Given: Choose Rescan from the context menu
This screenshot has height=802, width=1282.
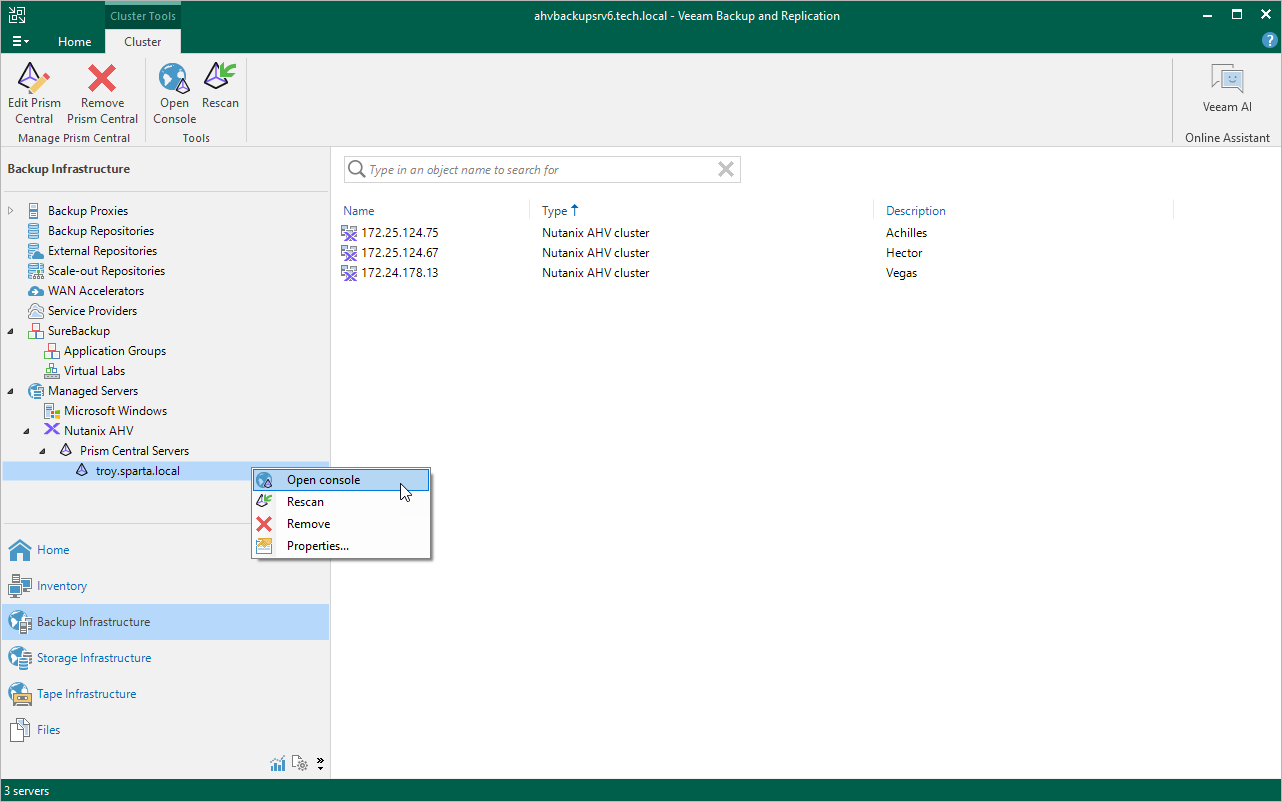Looking at the screenshot, I should 341,502.
